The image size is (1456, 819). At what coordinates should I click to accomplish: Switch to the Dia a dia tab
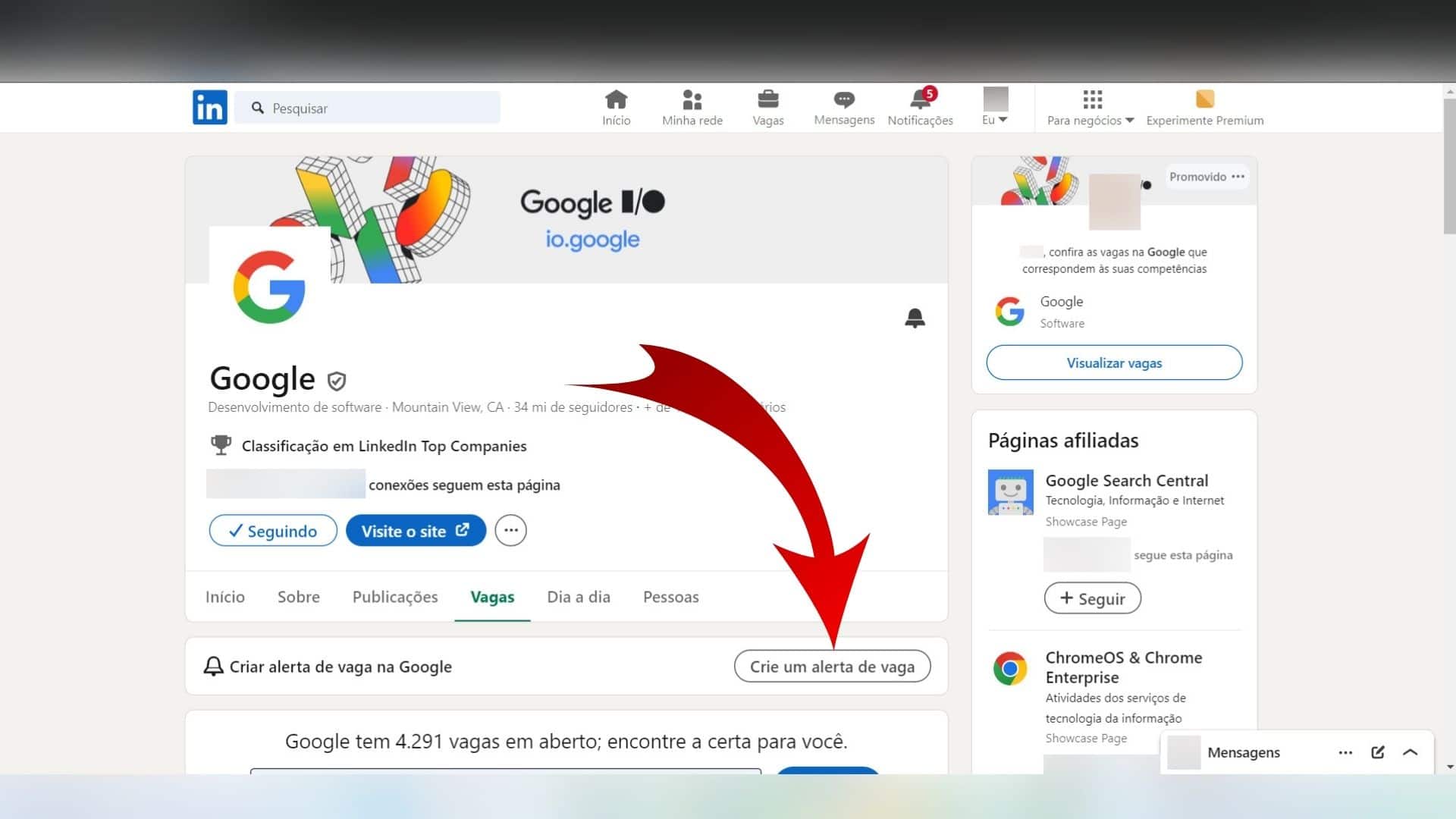[x=579, y=597]
